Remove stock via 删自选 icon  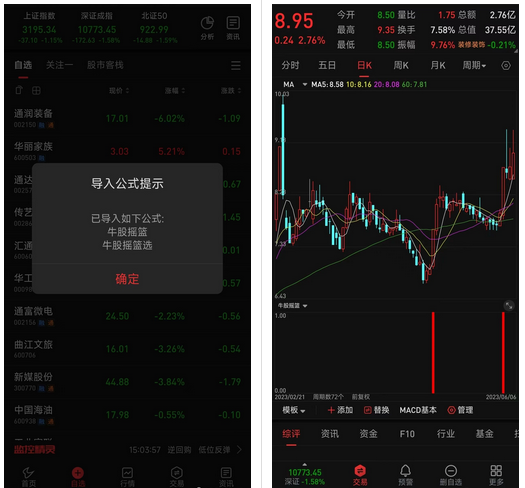point(451,475)
